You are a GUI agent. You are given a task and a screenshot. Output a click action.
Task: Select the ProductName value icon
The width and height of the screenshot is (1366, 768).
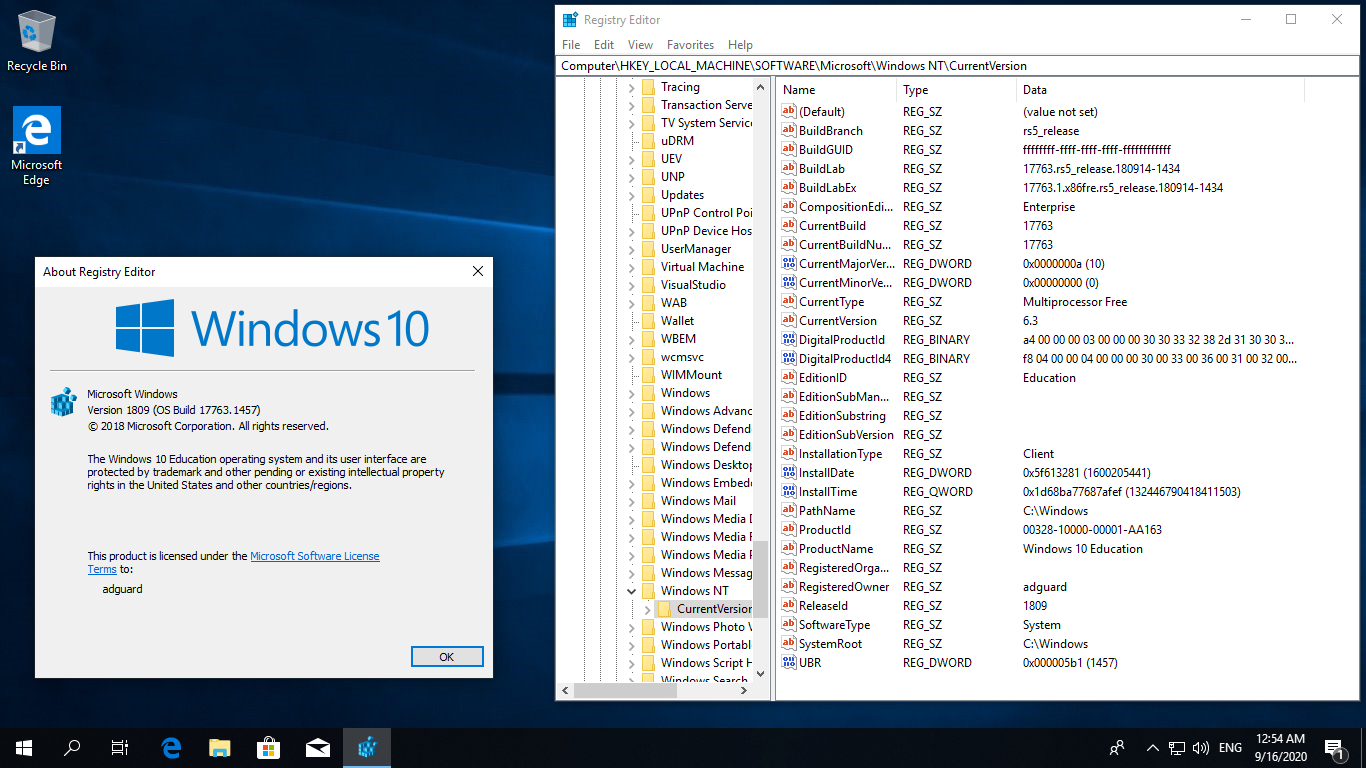point(788,549)
